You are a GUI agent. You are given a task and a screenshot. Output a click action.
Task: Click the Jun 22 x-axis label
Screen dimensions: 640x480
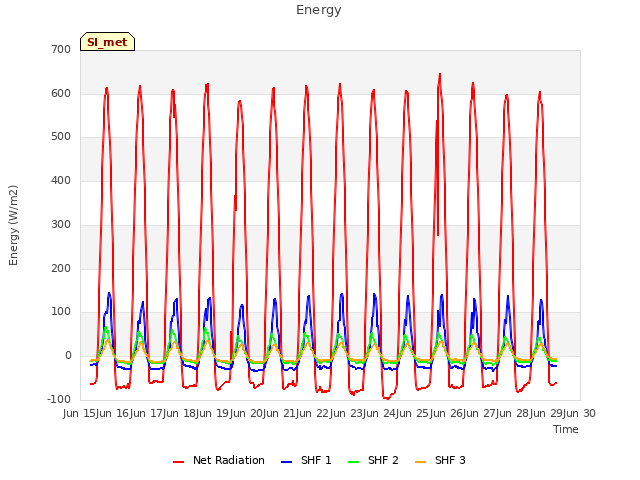(x=314, y=413)
